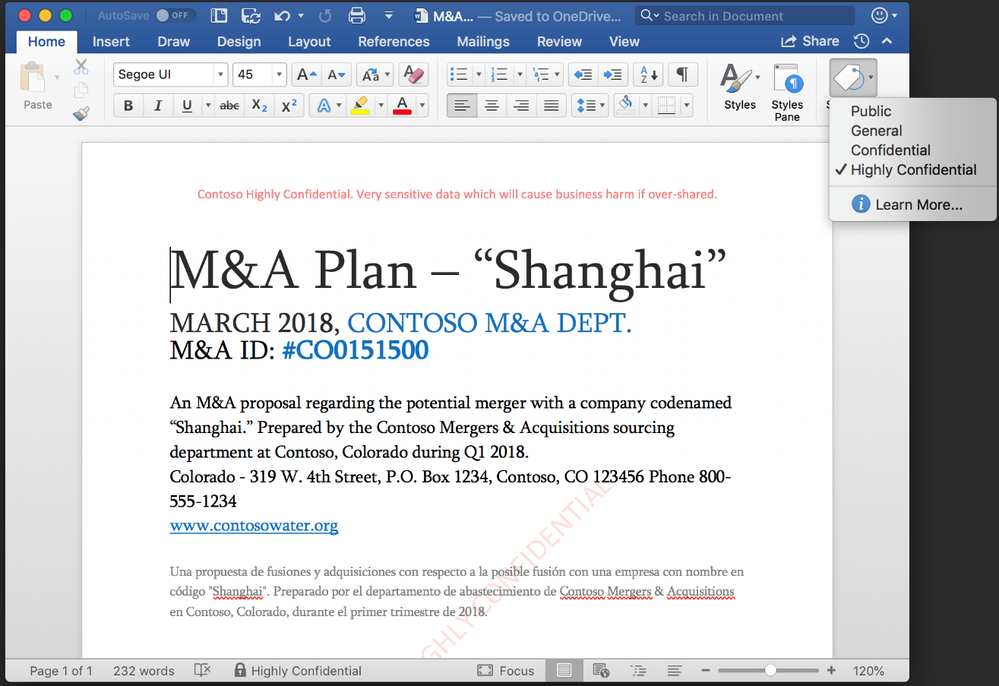Clear all formatting eraser icon
Viewport: 999px width, 686px height.
click(413, 75)
